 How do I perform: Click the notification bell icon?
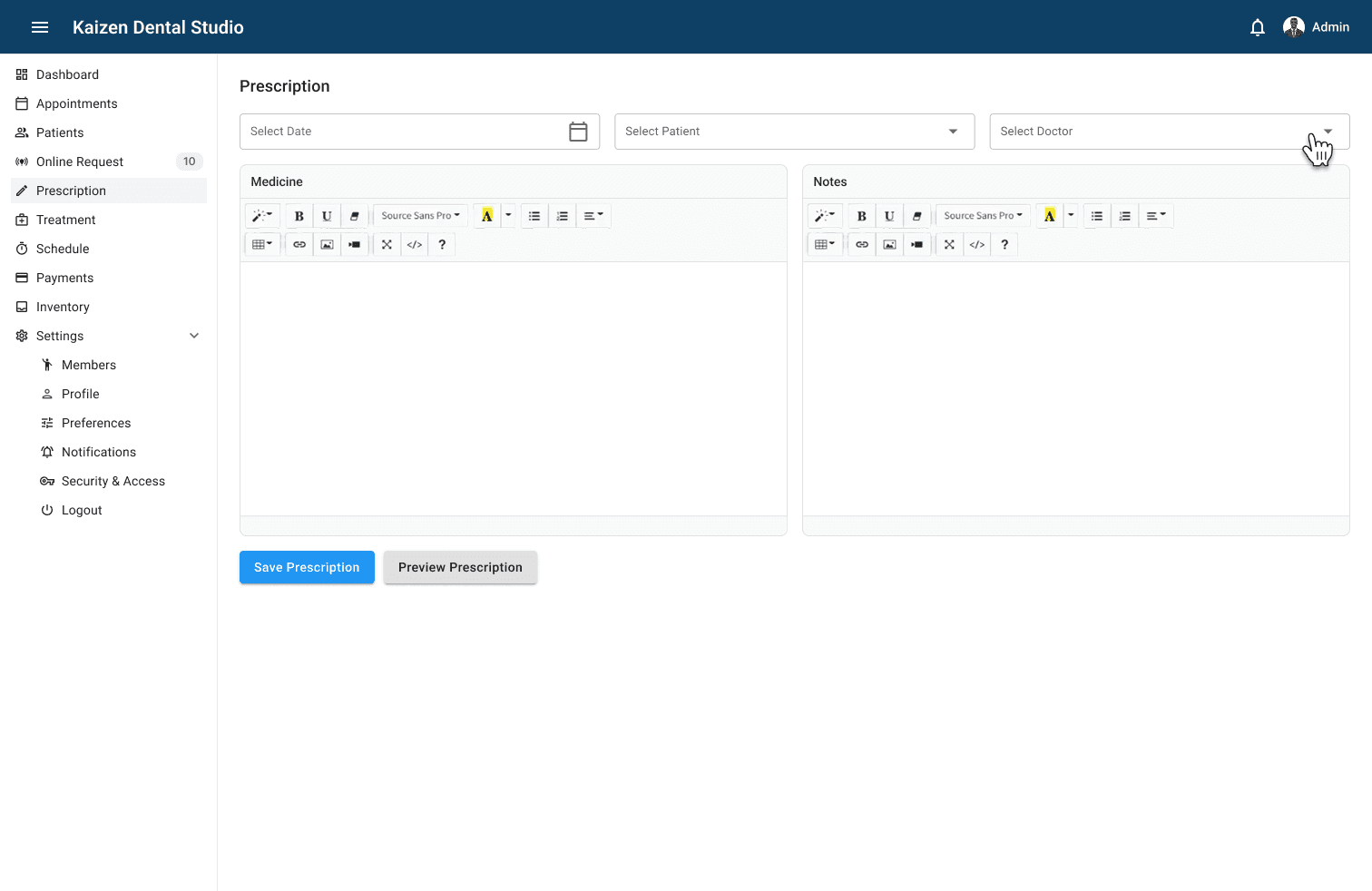point(1257,27)
